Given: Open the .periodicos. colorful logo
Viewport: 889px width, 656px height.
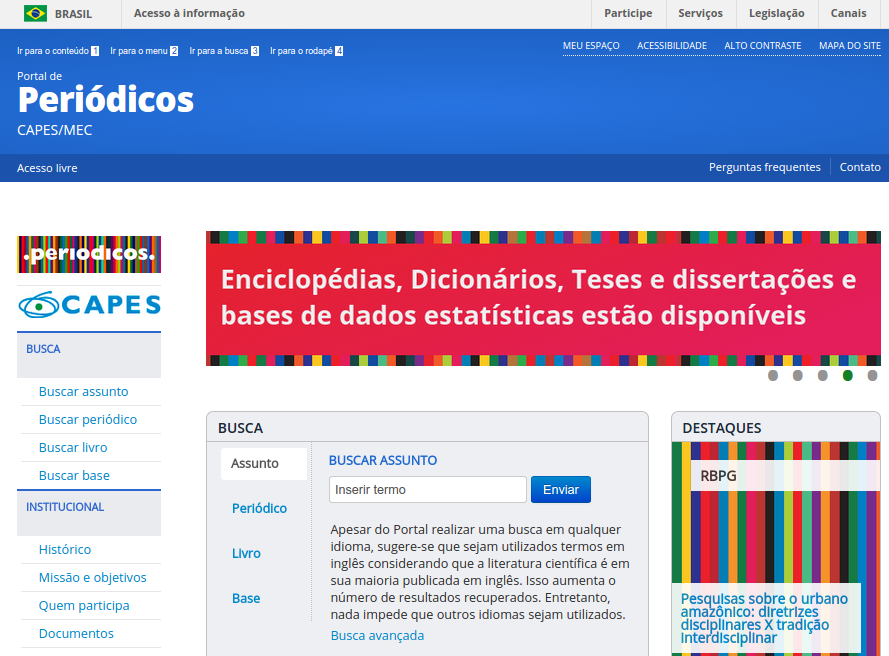Looking at the screenshot, I should [x=89, y=254].
